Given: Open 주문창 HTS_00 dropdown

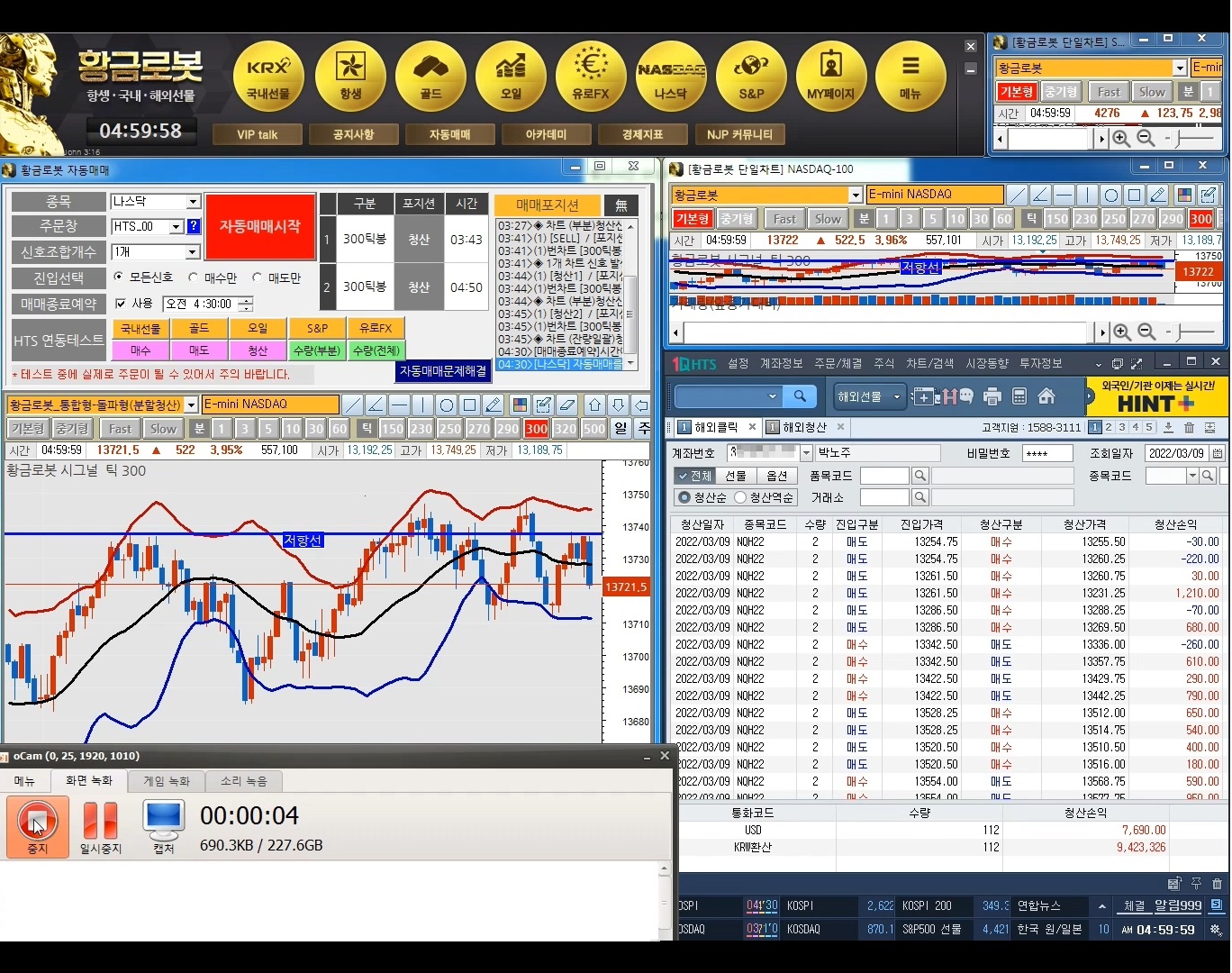Looking at the screenshot, I should click(x=177, y=227).
